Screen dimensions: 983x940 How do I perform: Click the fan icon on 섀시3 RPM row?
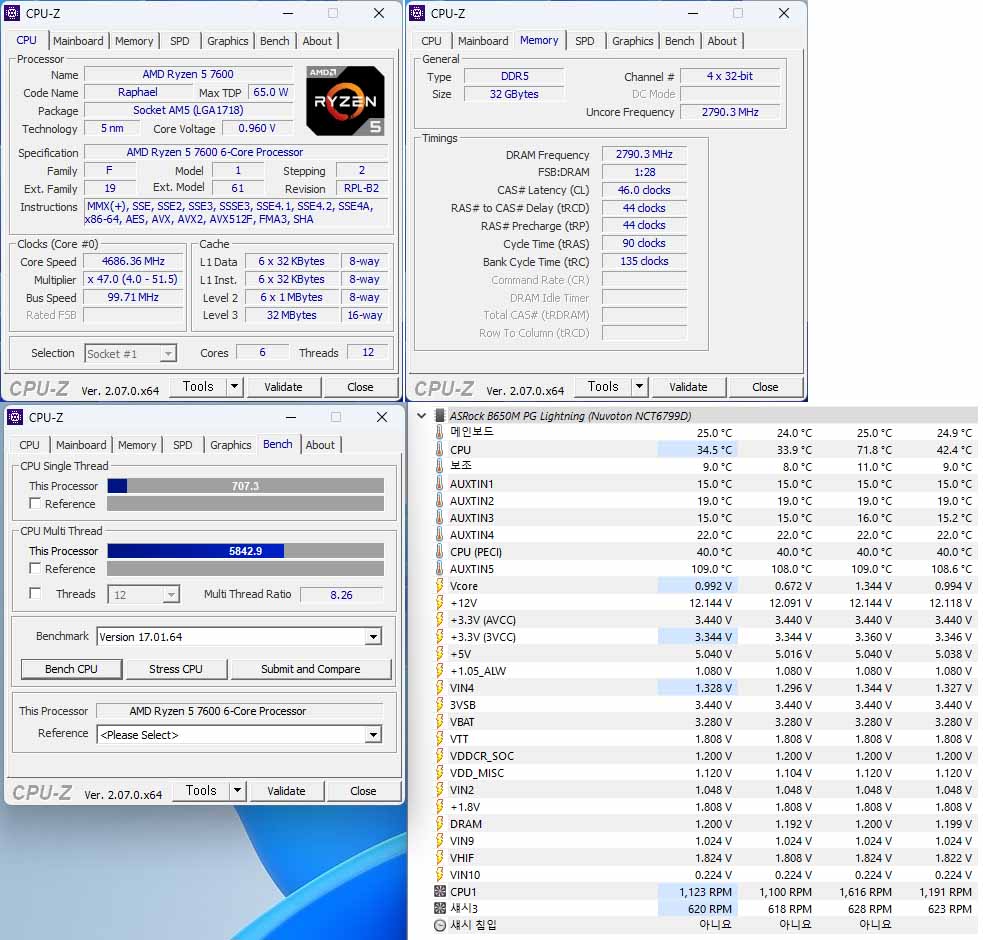click(439, 908)
